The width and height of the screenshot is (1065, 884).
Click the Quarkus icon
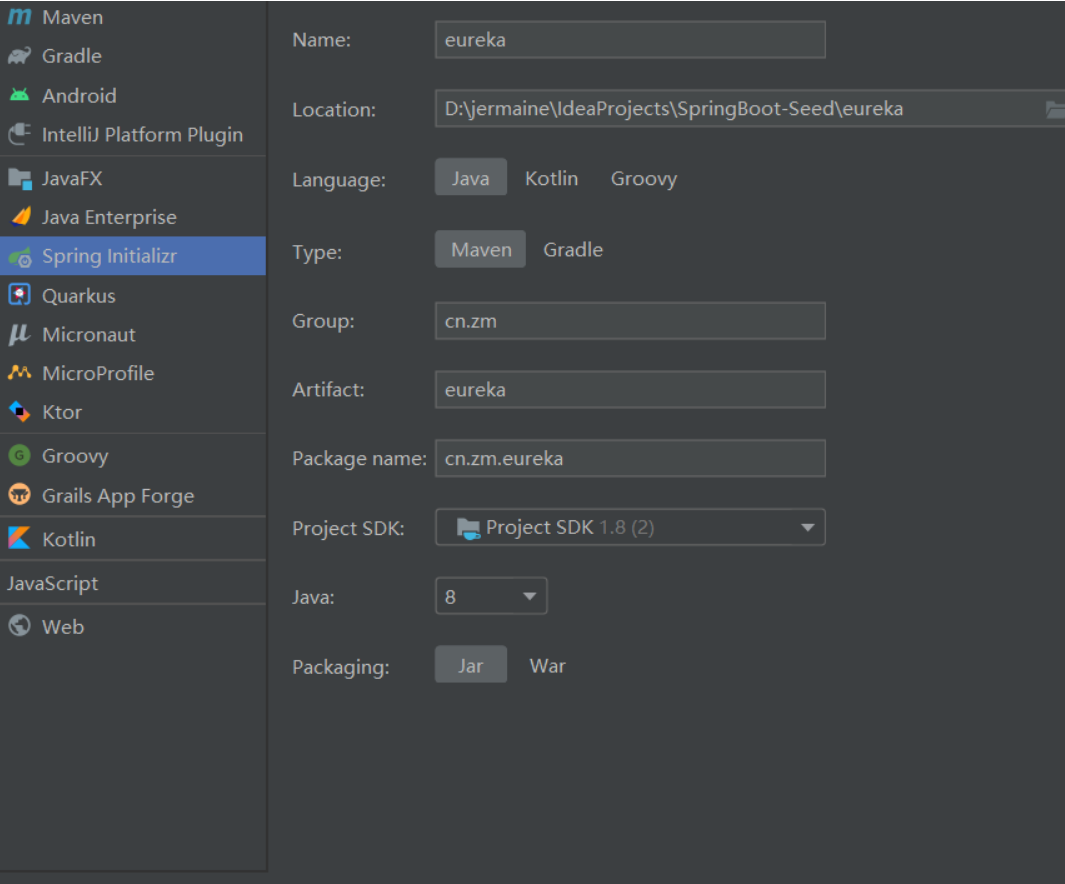20,295
